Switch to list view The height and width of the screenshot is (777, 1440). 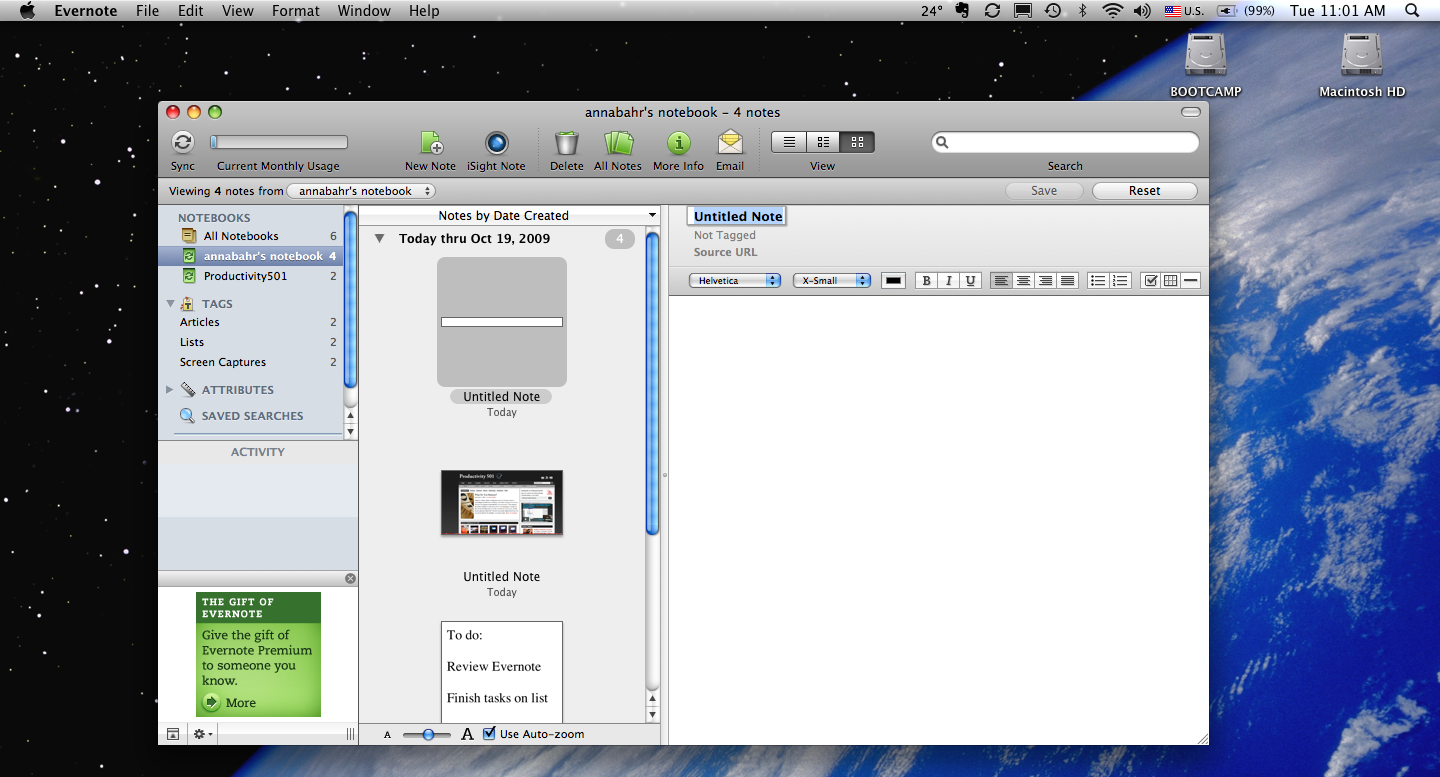(789, 142)
